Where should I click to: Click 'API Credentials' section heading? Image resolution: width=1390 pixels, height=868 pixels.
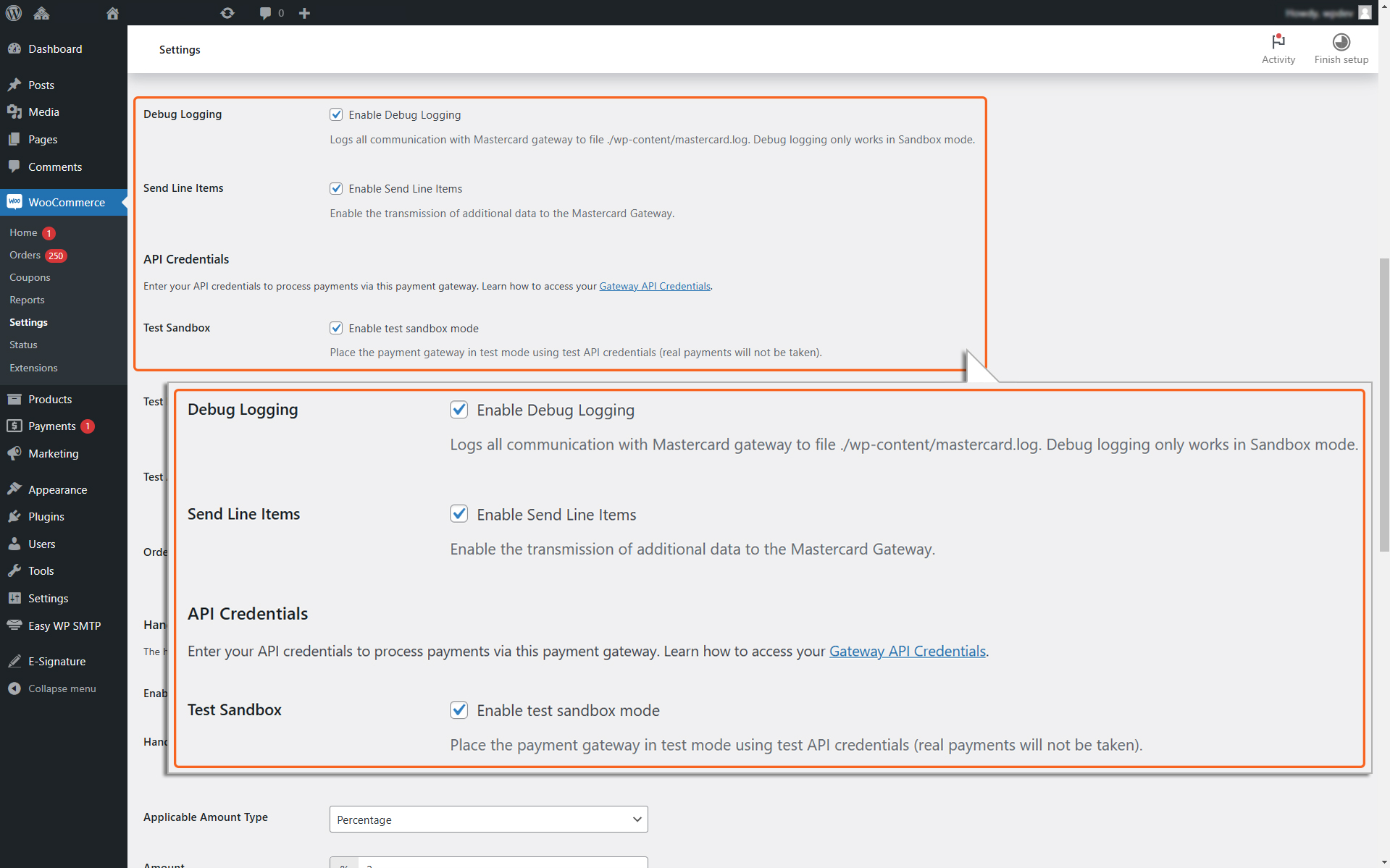[186, 259]
